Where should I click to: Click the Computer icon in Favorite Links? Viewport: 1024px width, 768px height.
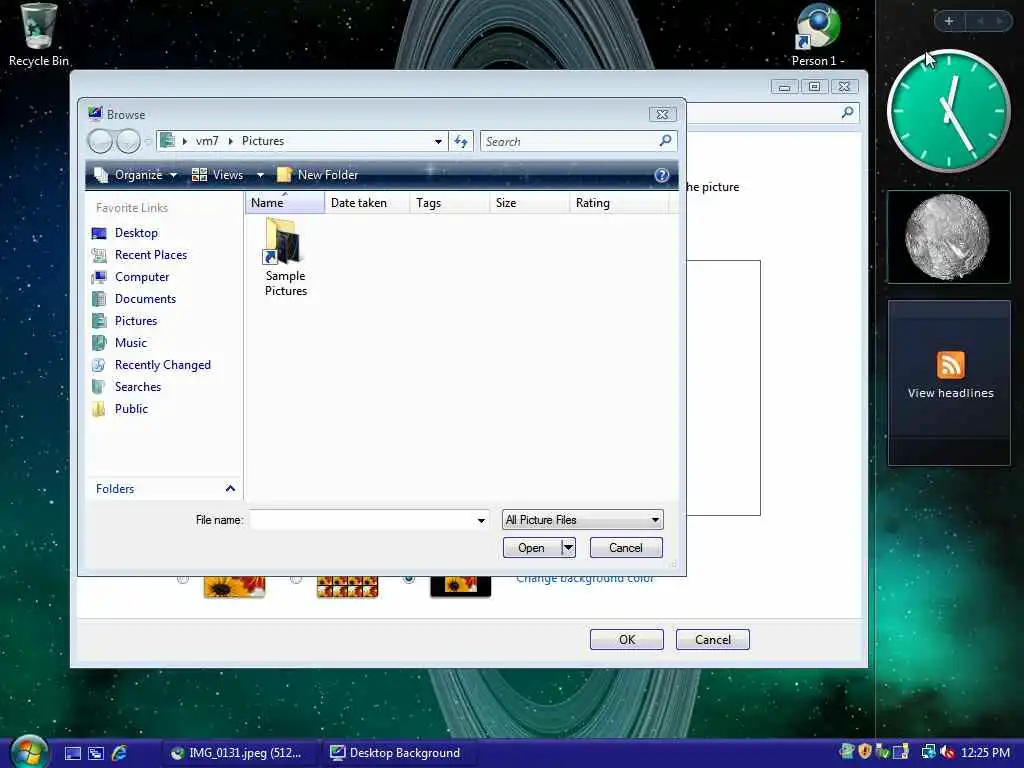tap(99, 277)
